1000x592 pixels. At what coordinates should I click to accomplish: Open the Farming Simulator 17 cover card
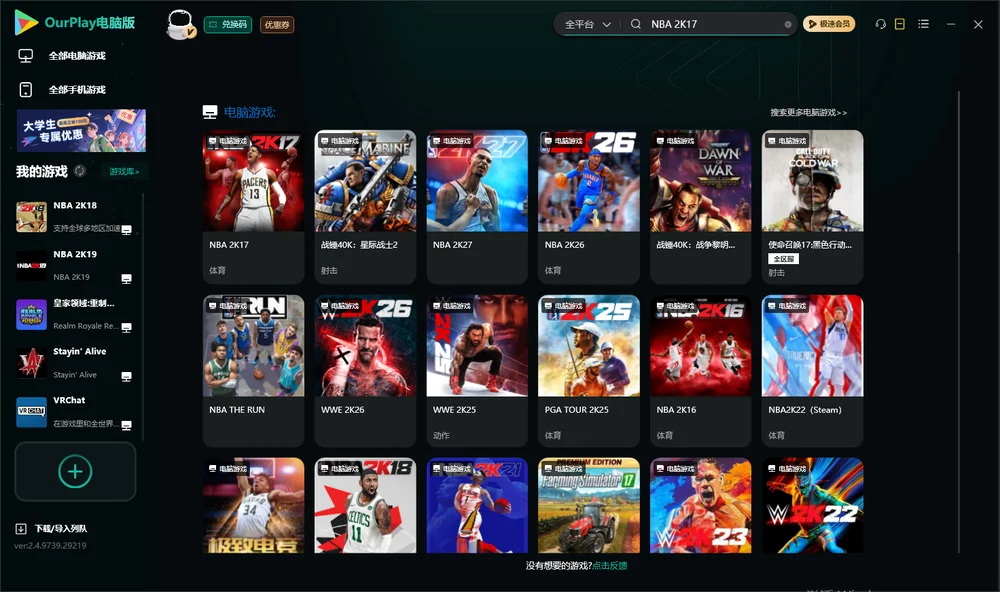tap(589, 505)
